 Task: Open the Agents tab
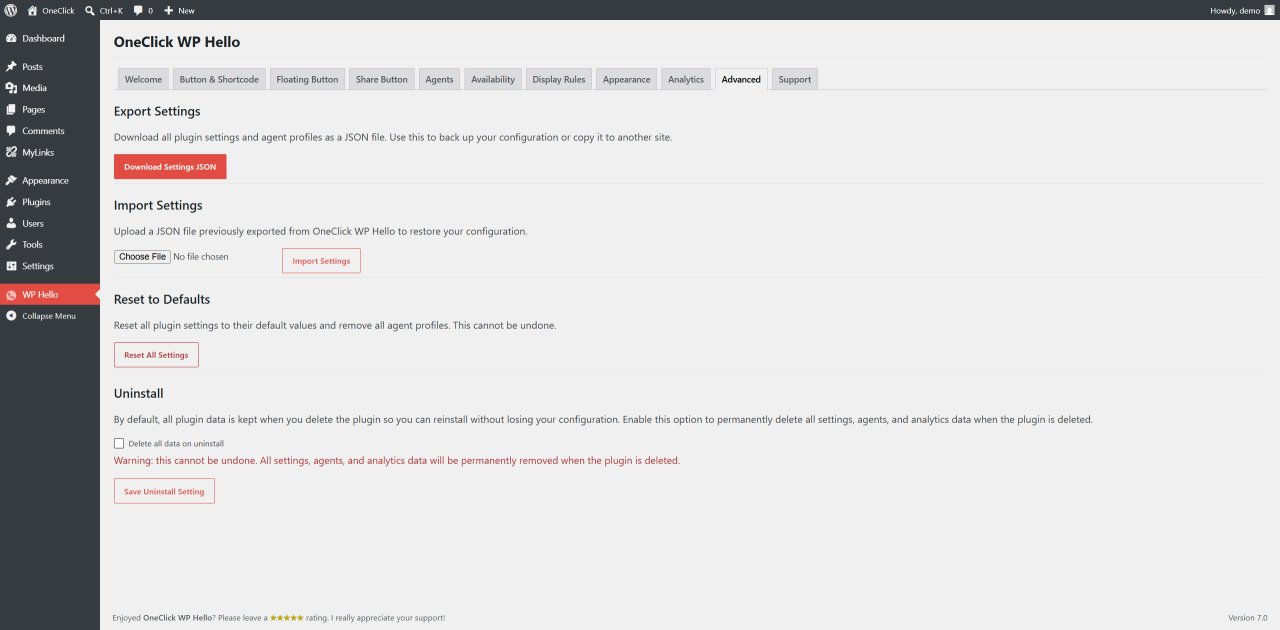[x=439, y=79]
